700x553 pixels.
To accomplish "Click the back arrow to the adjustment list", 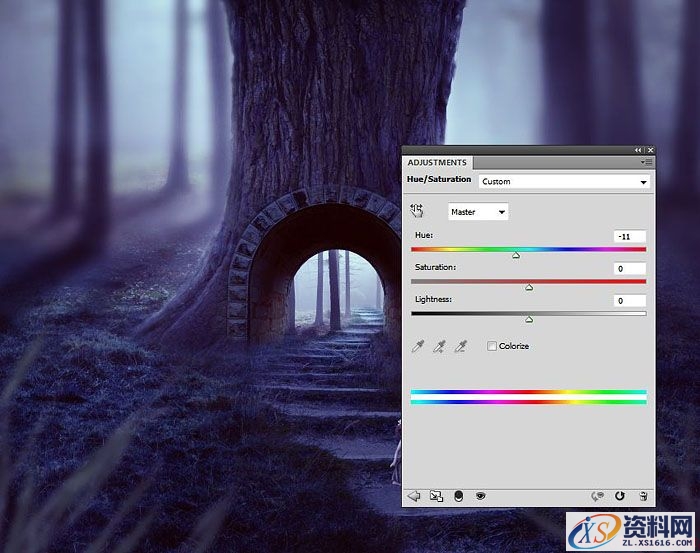I will tap(414, 495).
